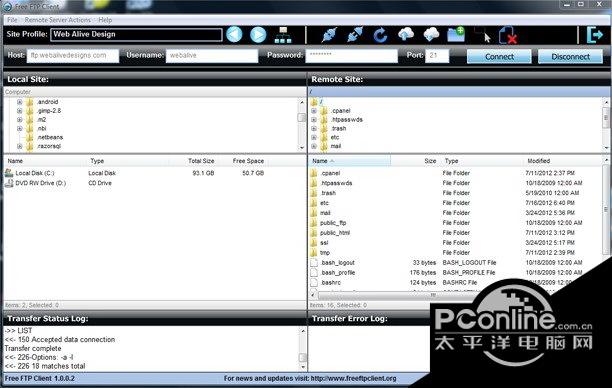612x388 pixels.
Task: Click the Host input field
Action: coord(73,55)
